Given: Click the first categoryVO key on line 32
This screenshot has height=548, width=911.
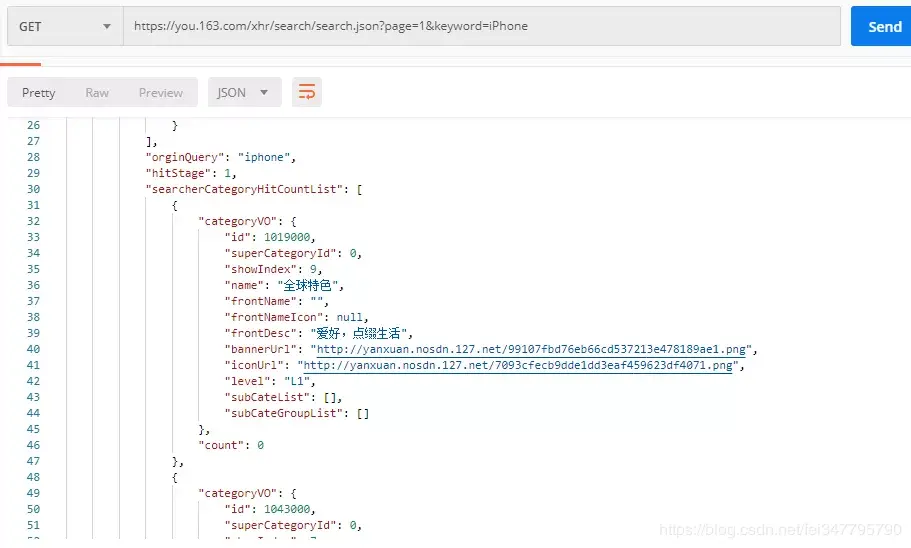Looking at the screenshot, I should 238,221.
